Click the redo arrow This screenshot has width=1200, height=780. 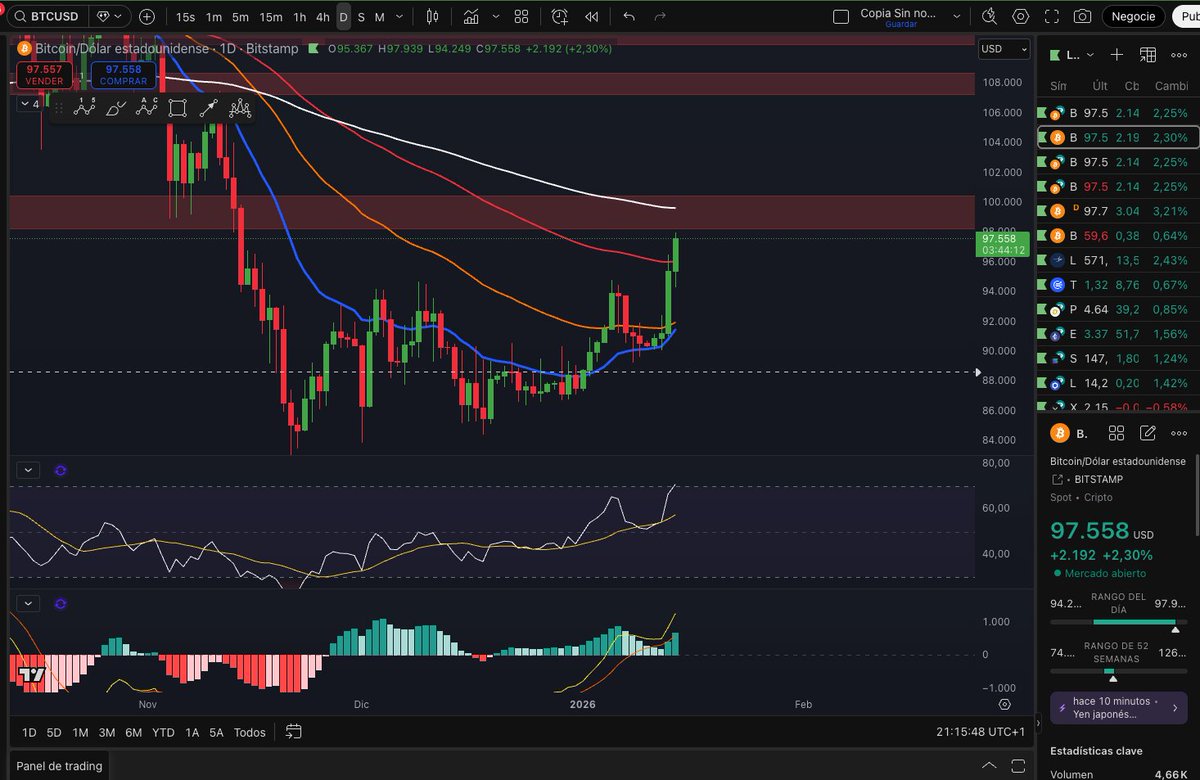660,16
